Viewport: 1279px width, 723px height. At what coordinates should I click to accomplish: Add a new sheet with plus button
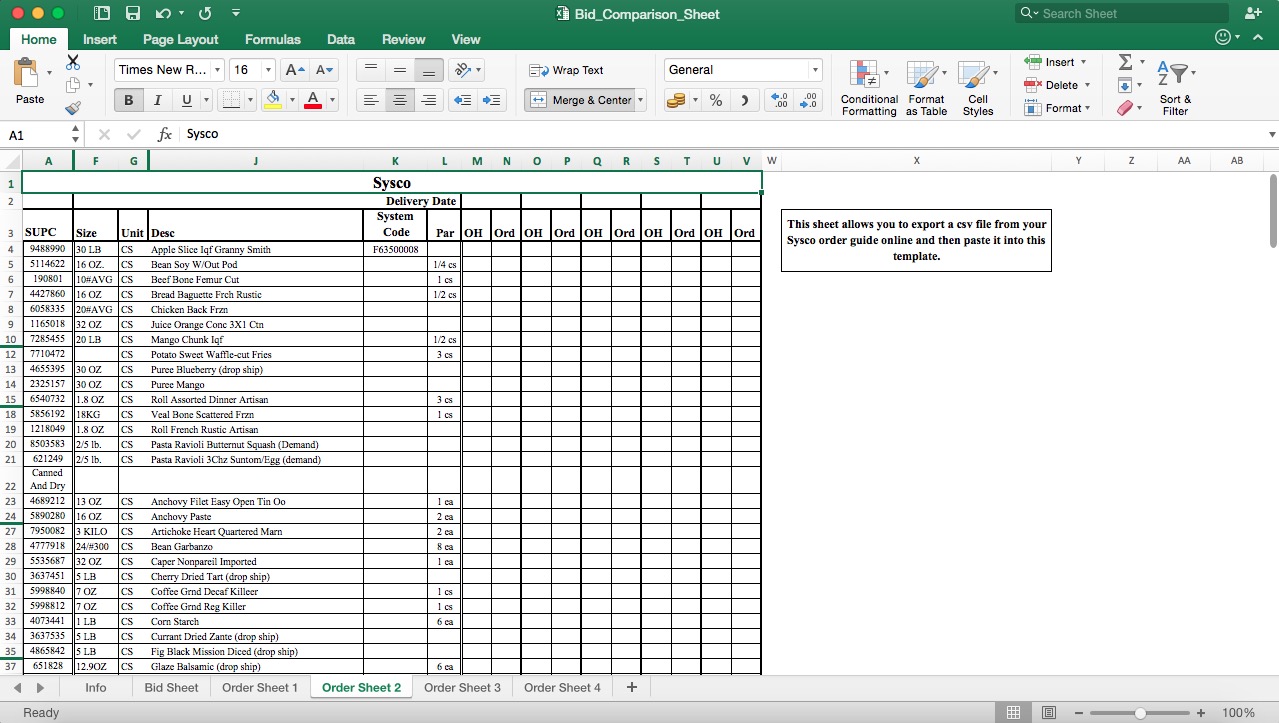click(631, 688)
